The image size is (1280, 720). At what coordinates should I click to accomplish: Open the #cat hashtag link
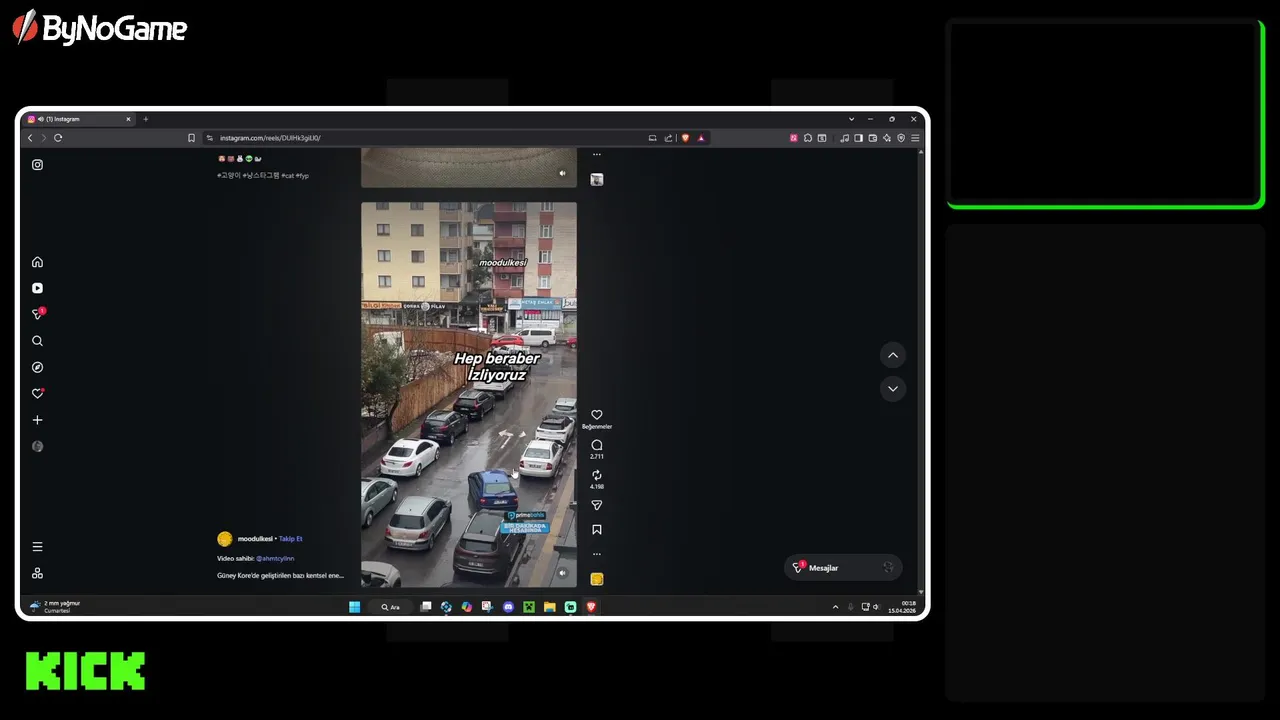tap(287, 175)
